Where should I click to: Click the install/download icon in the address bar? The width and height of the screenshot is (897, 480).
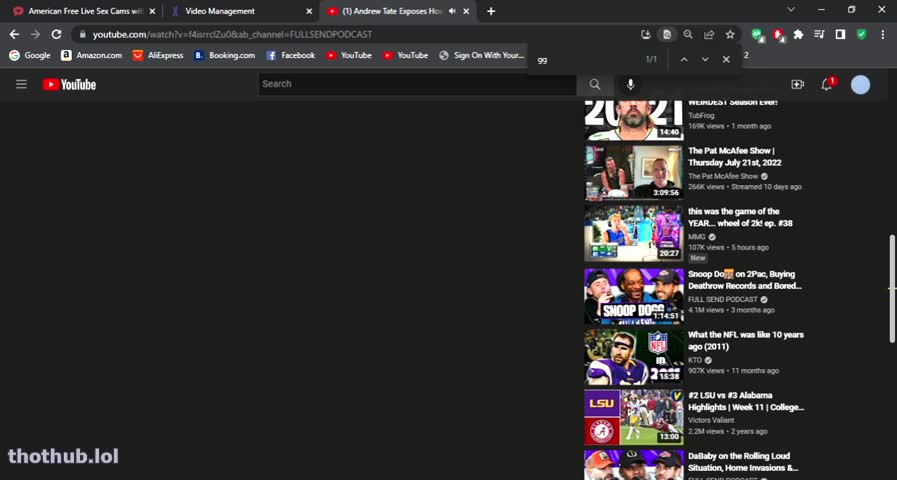pos(646,34)
